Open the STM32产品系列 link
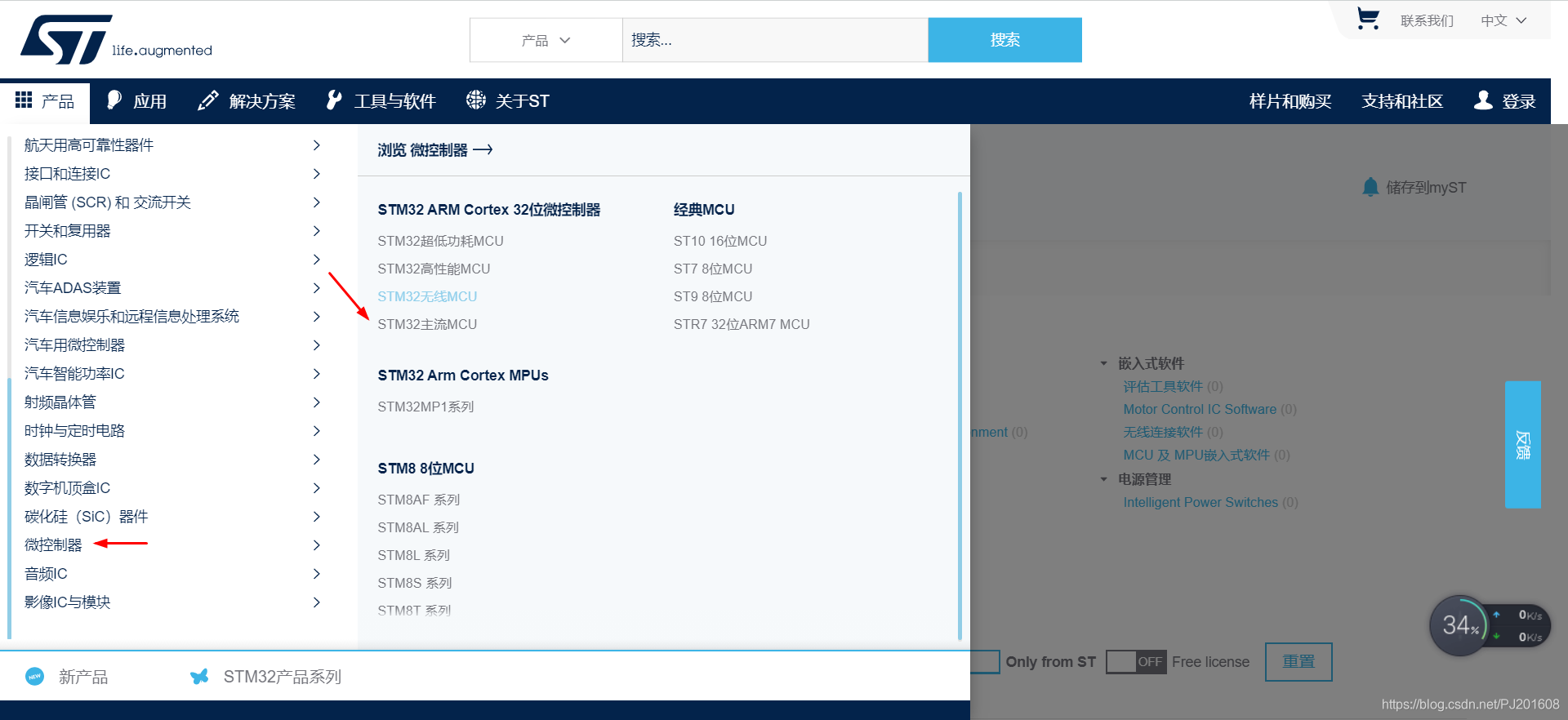The height and width of the screenshot is (720, 1568). [283, 677]
